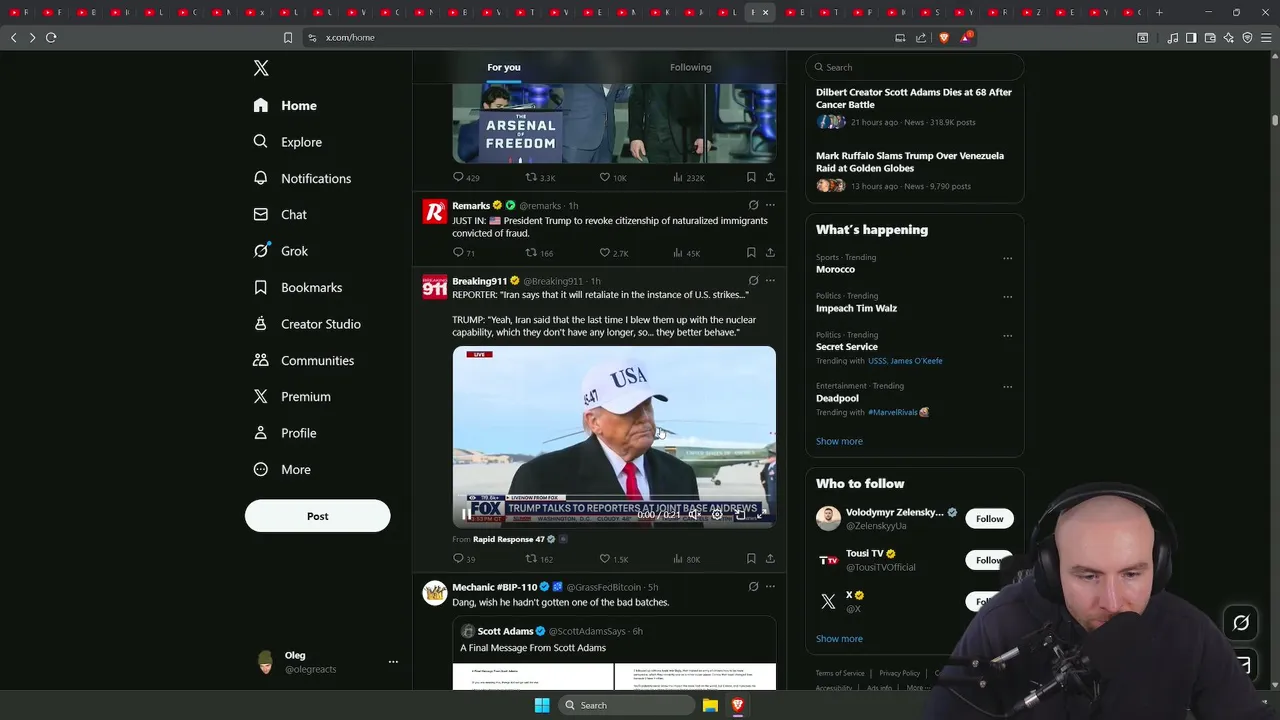Open Grok in the sidebar
The image size is (1280, 720).
click(x=282, y=251)
